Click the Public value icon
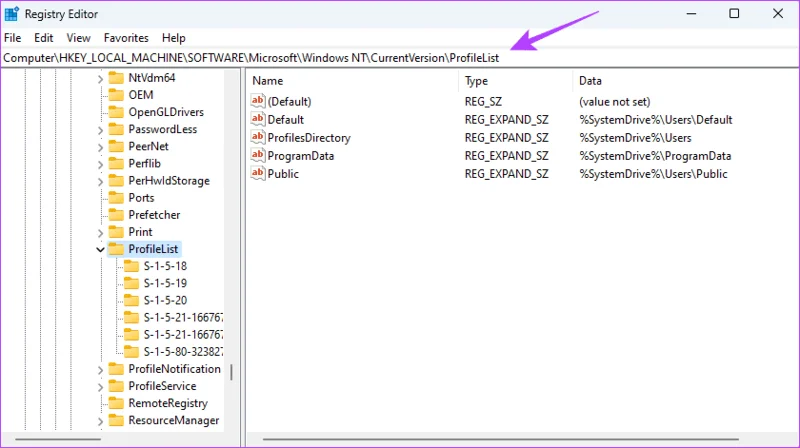This screenshot has width=800, height=448. click(x=258, y=173)
